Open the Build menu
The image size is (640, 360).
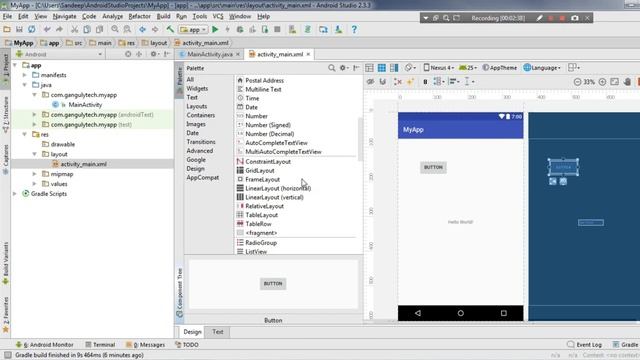pos(163,16)
